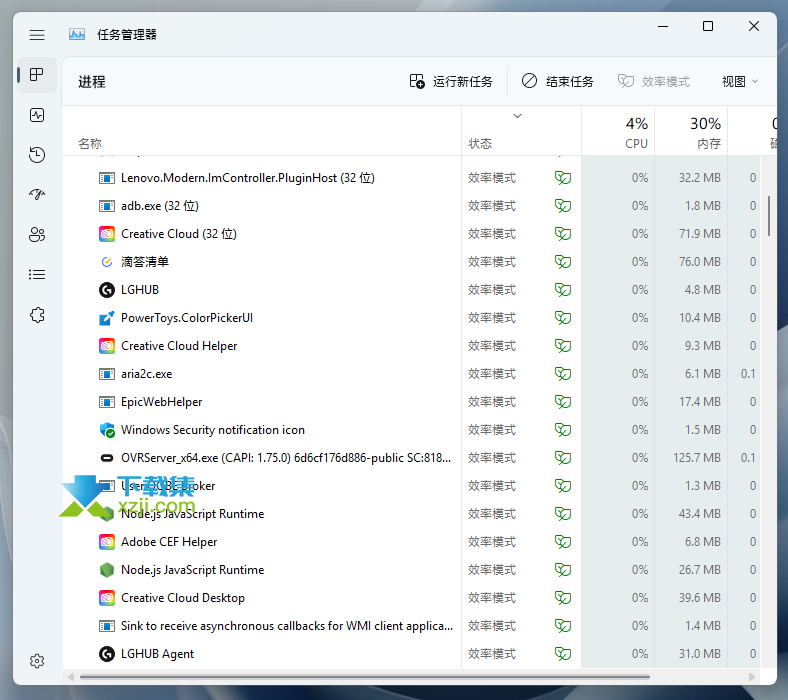Select Creative Cloud (32 位) process name
The image size is (788, 700).
tap(179, 234)
